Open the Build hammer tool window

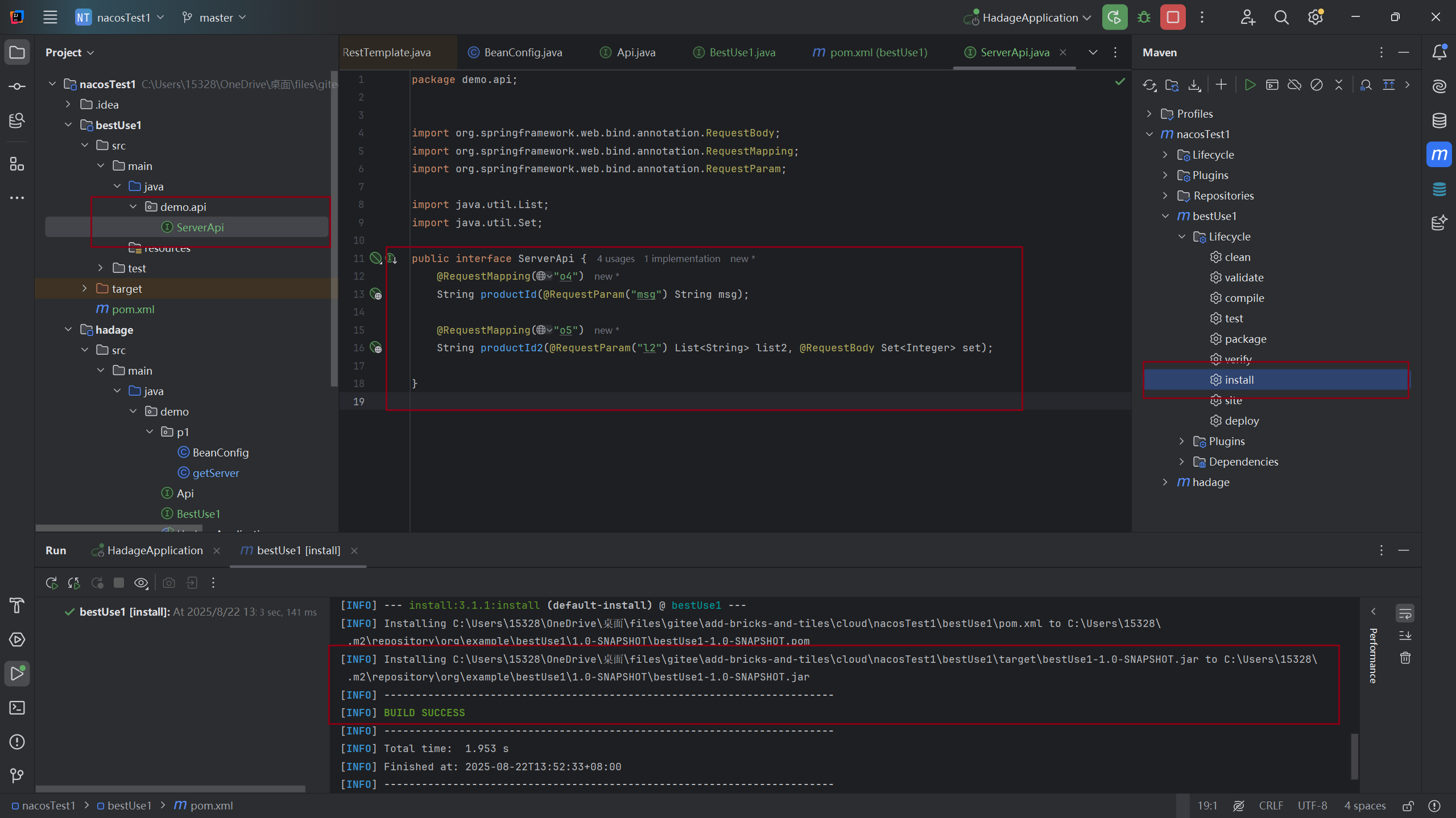17,605
